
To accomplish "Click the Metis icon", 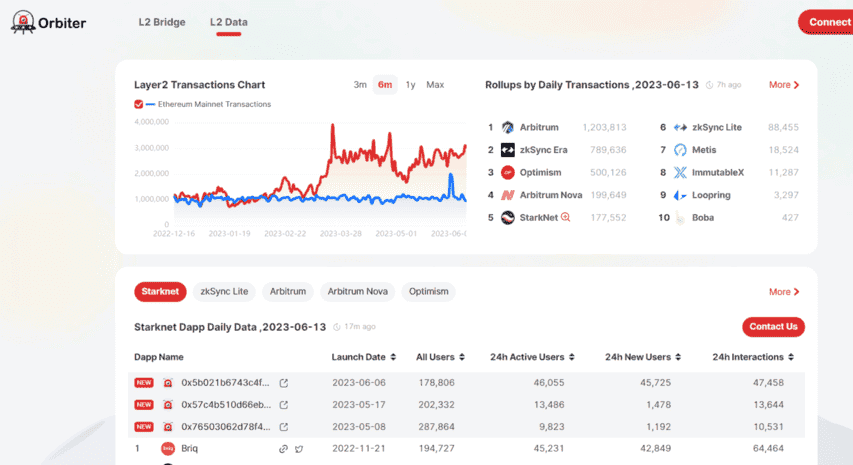I will pos(680,150).
